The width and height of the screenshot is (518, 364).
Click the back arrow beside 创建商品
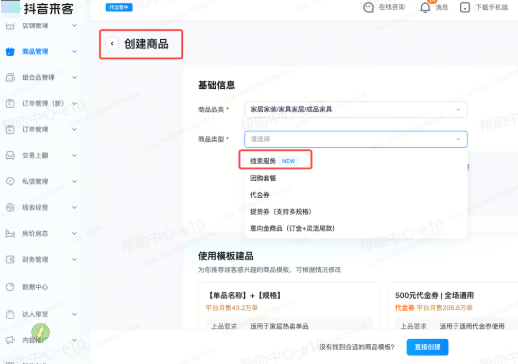click(112, 44)
